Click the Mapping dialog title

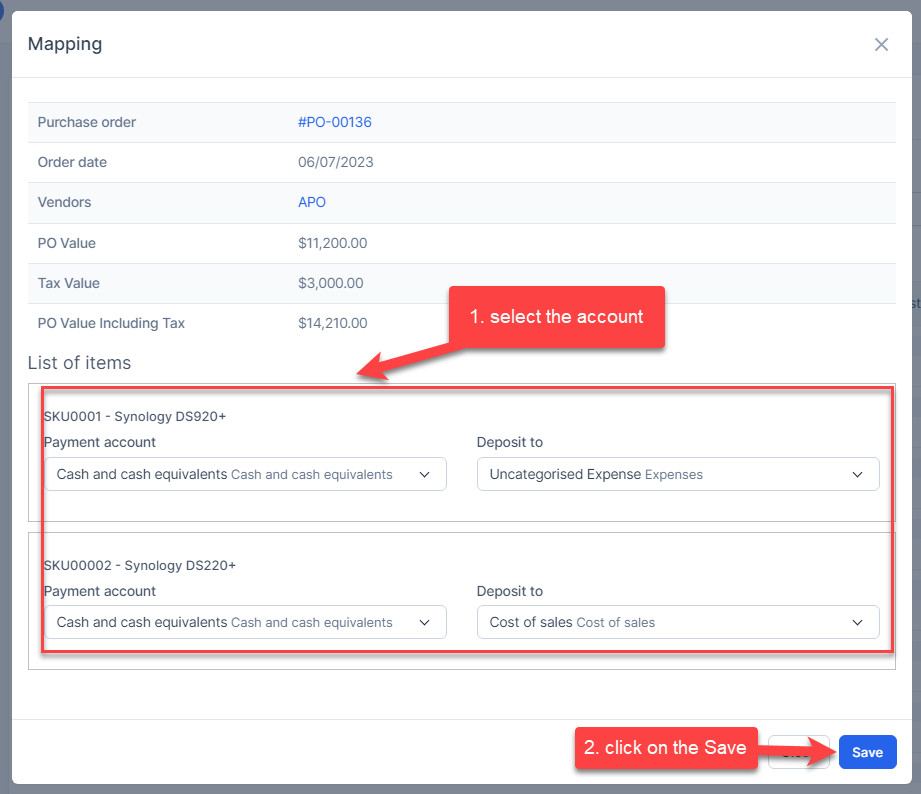tap(64, 44)
